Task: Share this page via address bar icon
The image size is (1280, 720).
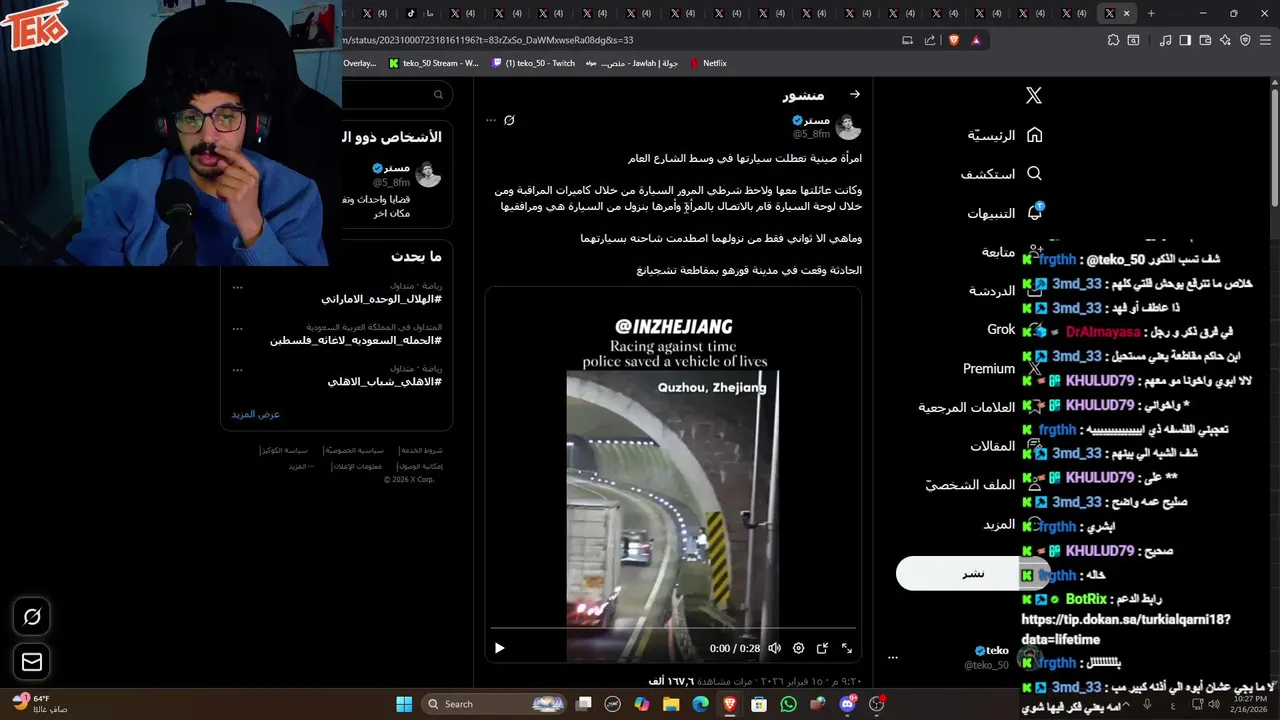Action: (x=930, y=40)
